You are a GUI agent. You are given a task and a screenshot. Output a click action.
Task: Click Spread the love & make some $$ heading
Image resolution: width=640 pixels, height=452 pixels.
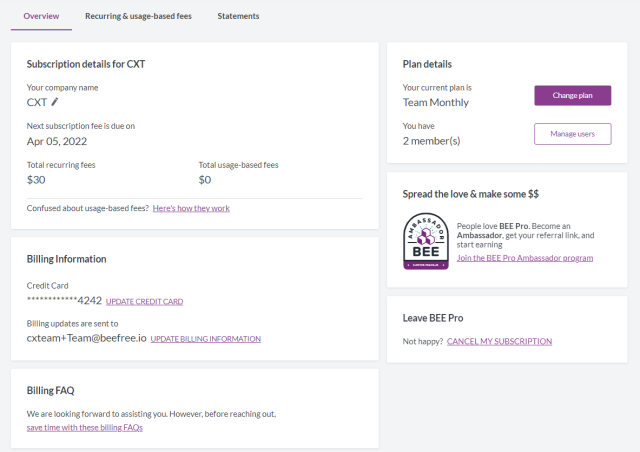[x=471, y=194]
